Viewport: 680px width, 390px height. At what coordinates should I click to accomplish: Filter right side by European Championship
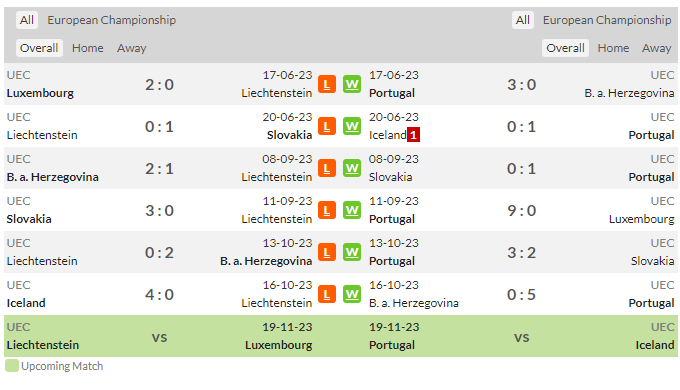[x=607, y=20]
